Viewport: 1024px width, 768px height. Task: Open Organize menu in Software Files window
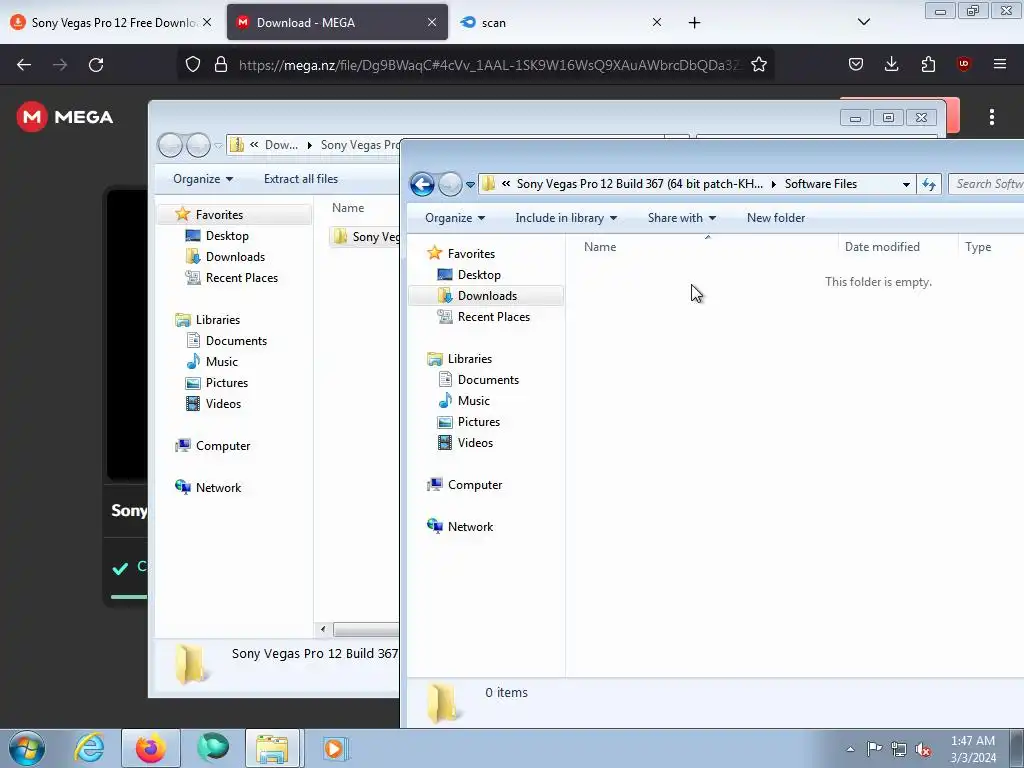click(x=455, y=218)
